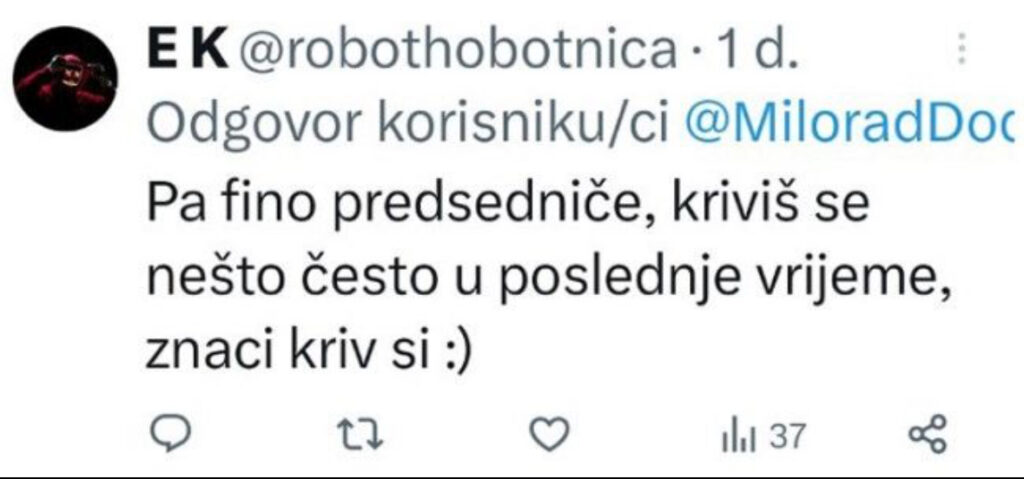Click the tweet line starting 'Pa fino'

point(508,204)
